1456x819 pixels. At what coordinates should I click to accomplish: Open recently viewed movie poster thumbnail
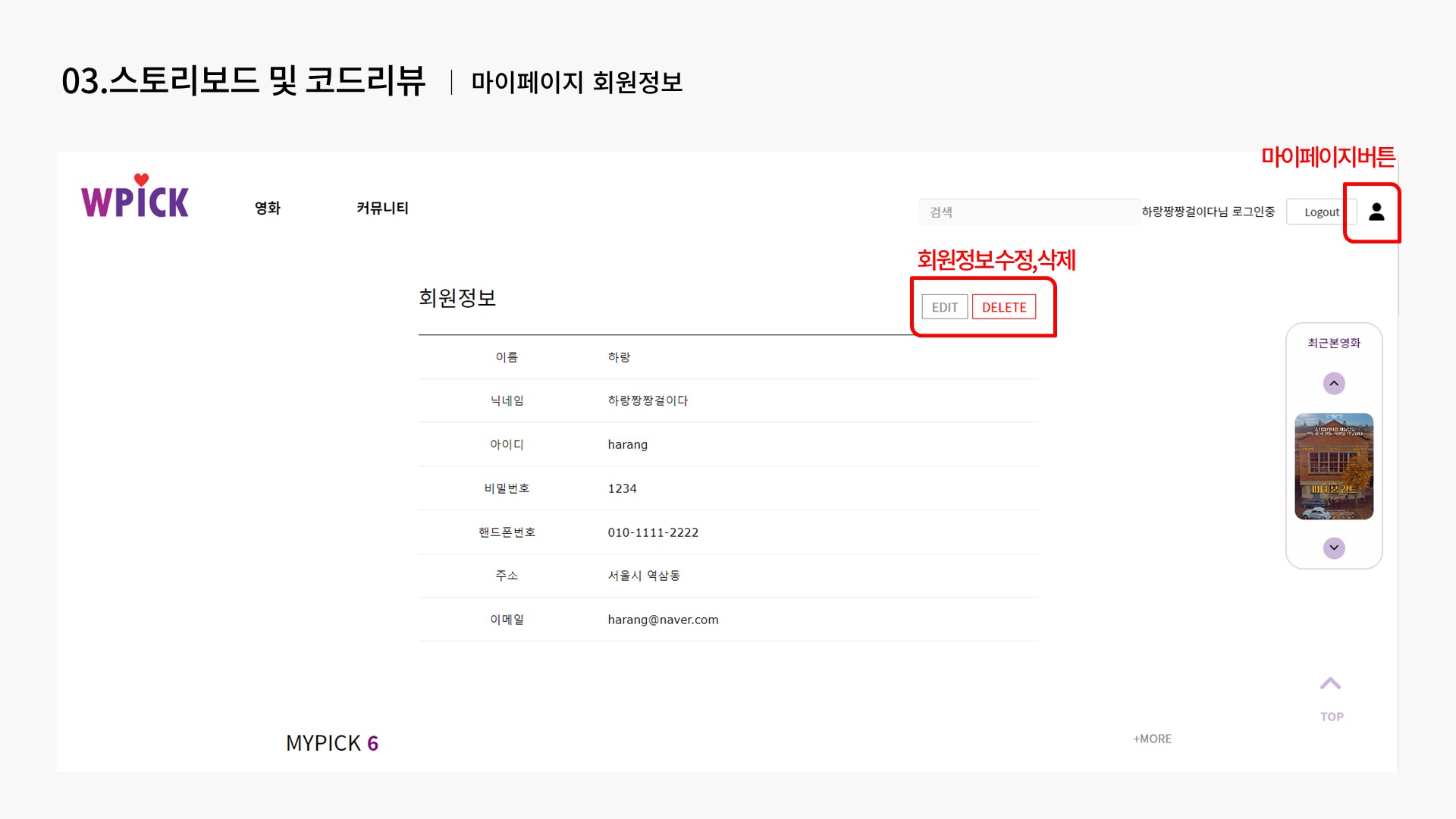coord(1333,466)
